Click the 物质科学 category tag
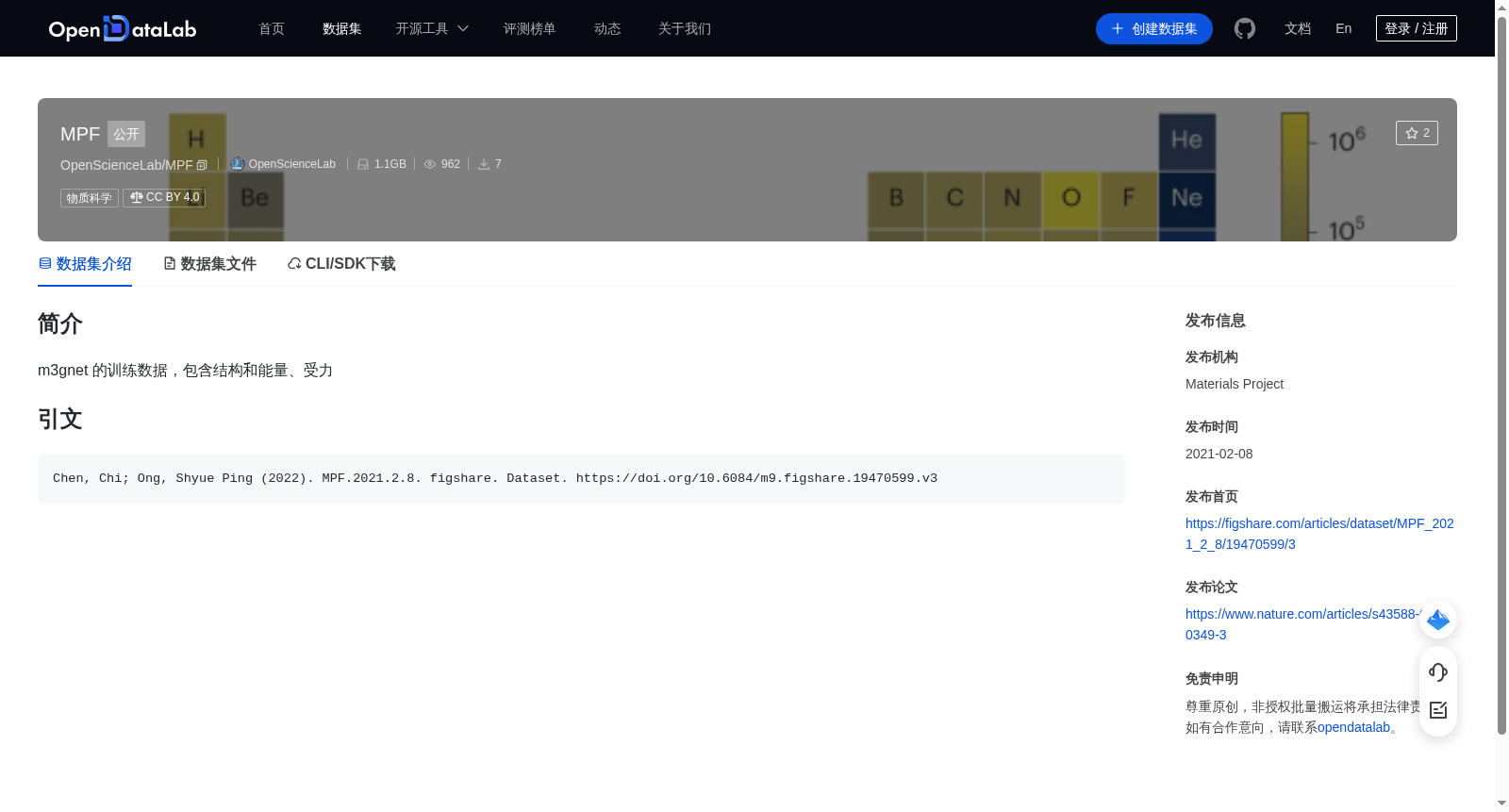This screenshot has width=1509, height=812. (x=90, y=198)
